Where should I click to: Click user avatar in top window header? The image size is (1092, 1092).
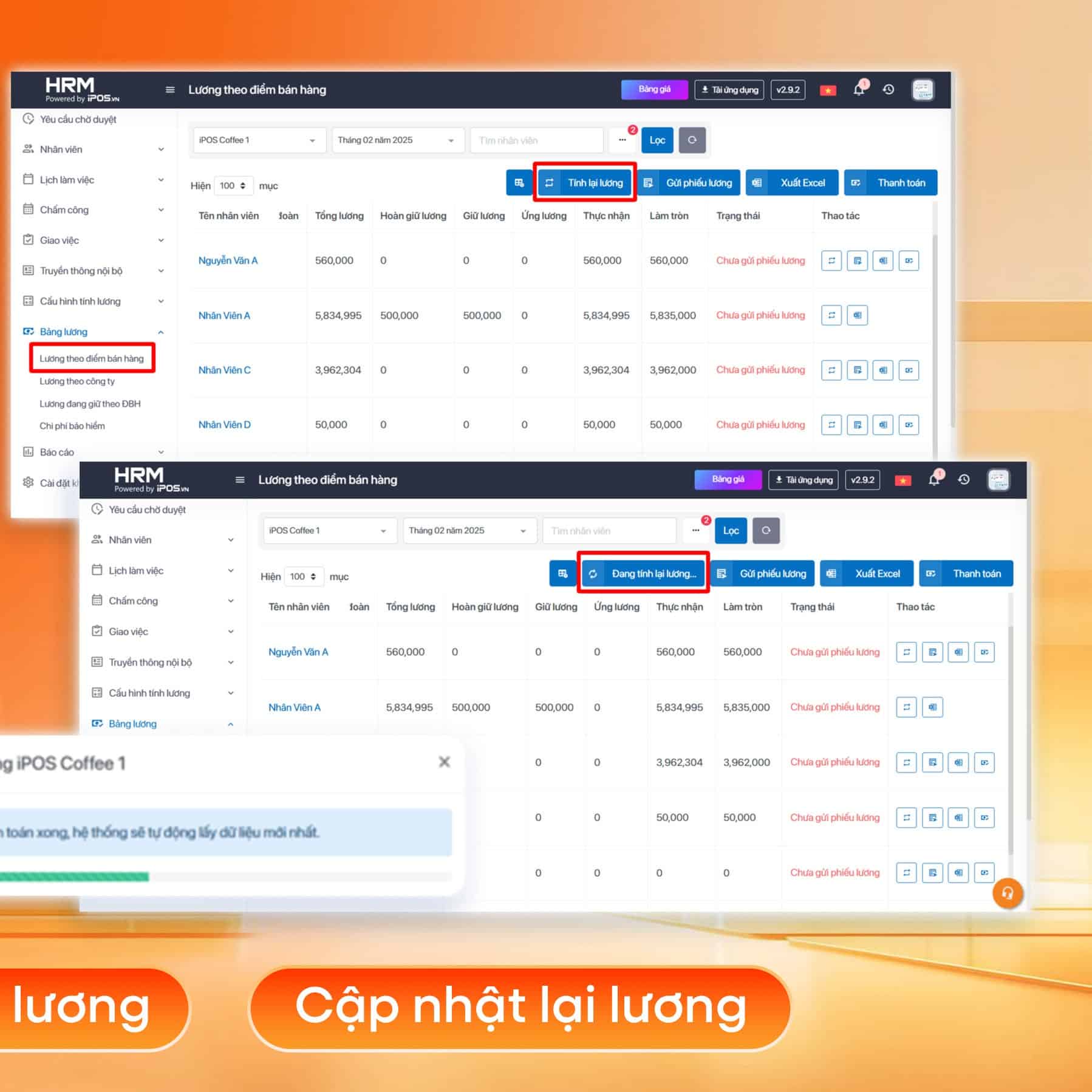pos(923,90)
